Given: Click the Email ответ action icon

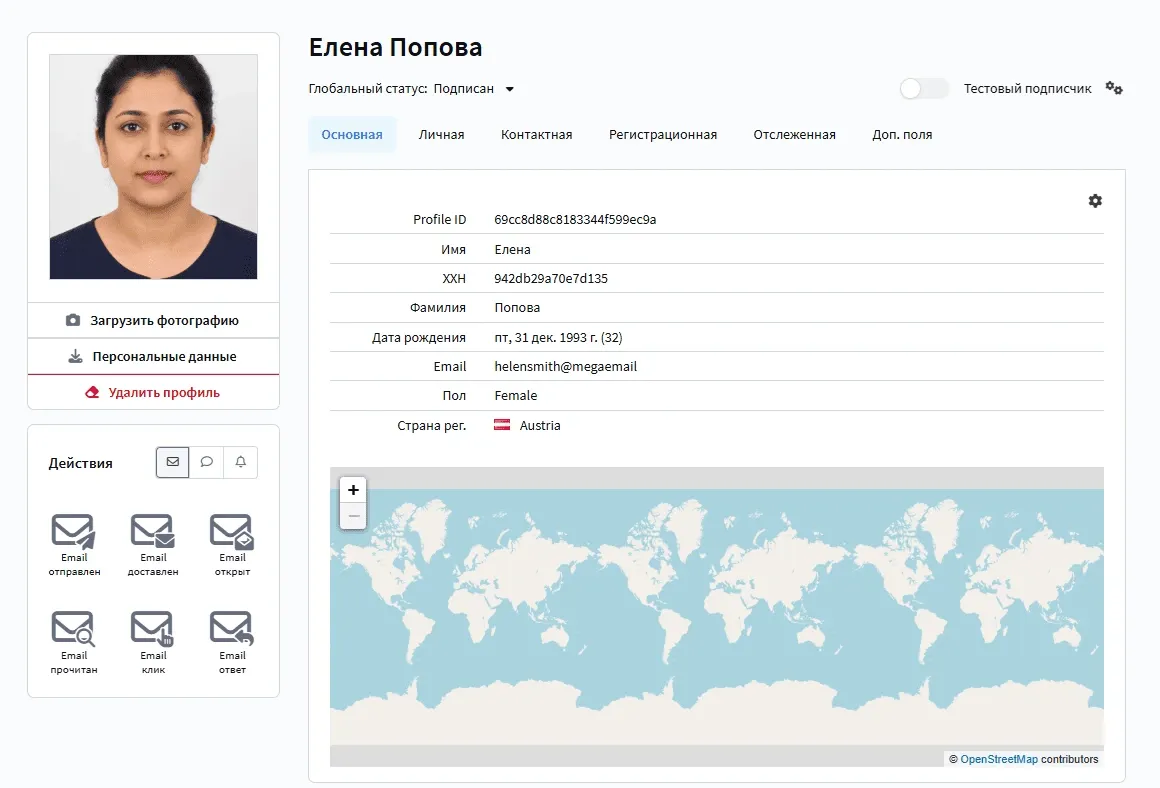Looking at the screenshot, I should point(232,628).
